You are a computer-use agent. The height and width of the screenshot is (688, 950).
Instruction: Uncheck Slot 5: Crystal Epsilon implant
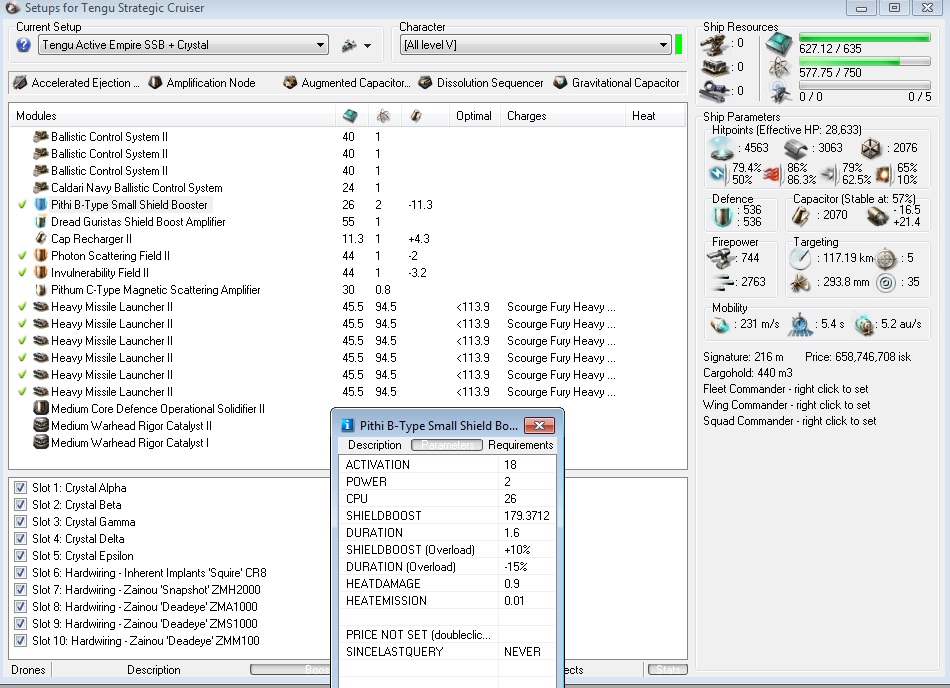(20, 555)
